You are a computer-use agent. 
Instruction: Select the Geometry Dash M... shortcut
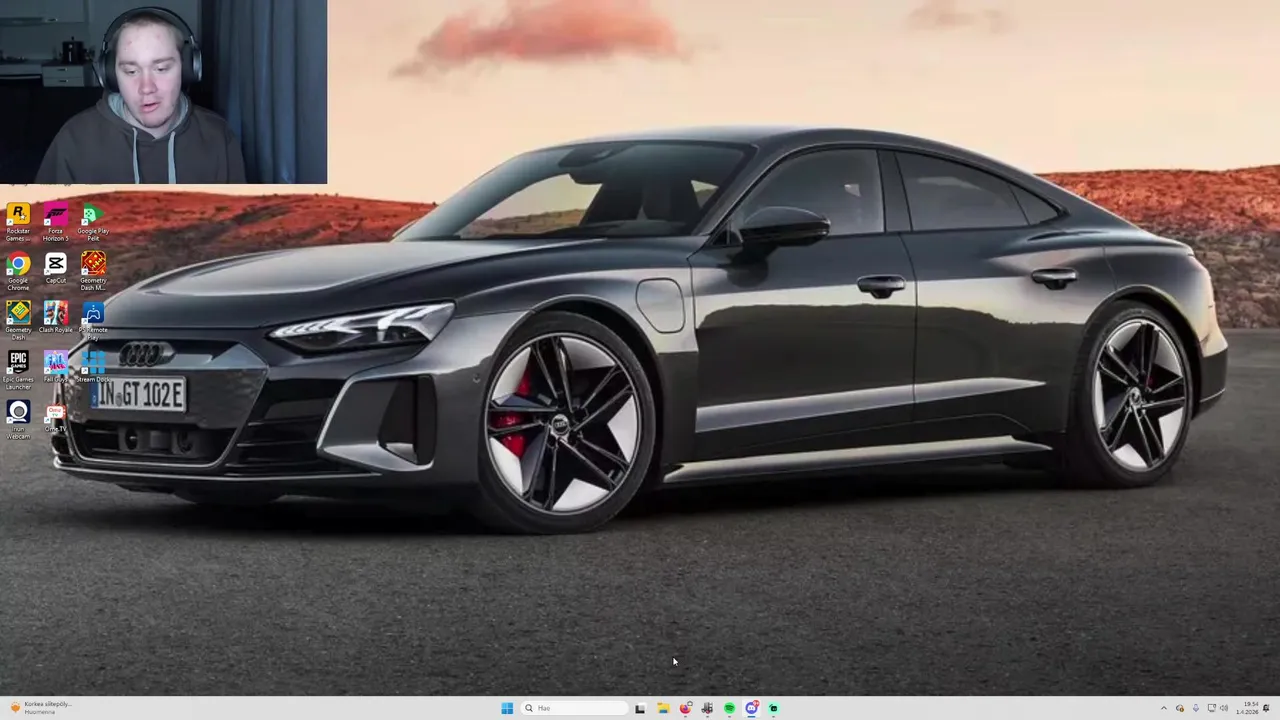pos(93,272)
